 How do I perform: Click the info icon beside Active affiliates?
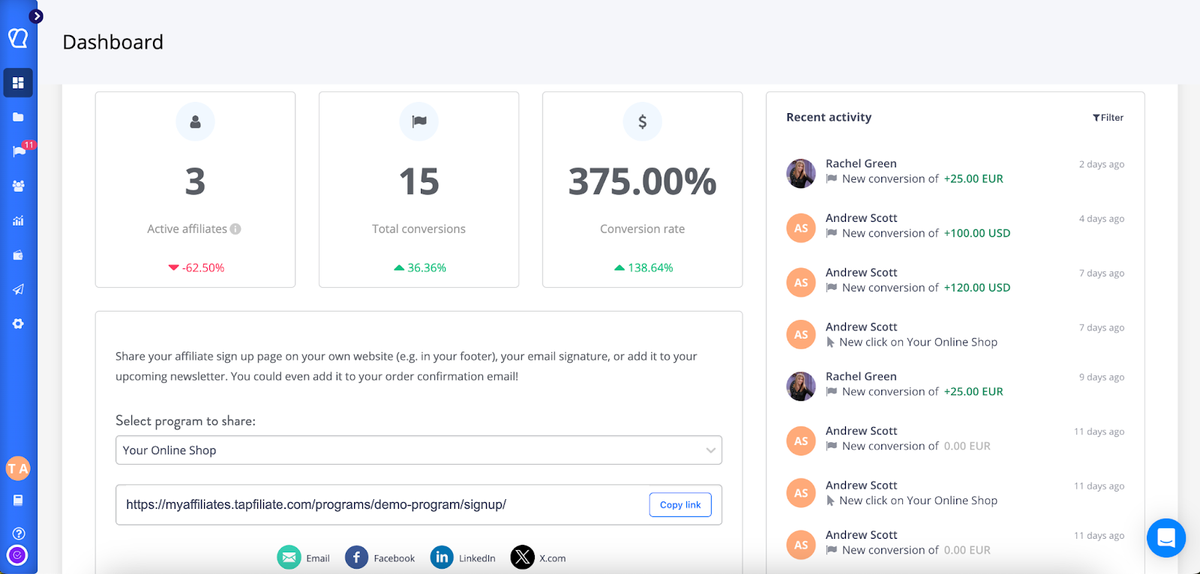pos(236,229)
